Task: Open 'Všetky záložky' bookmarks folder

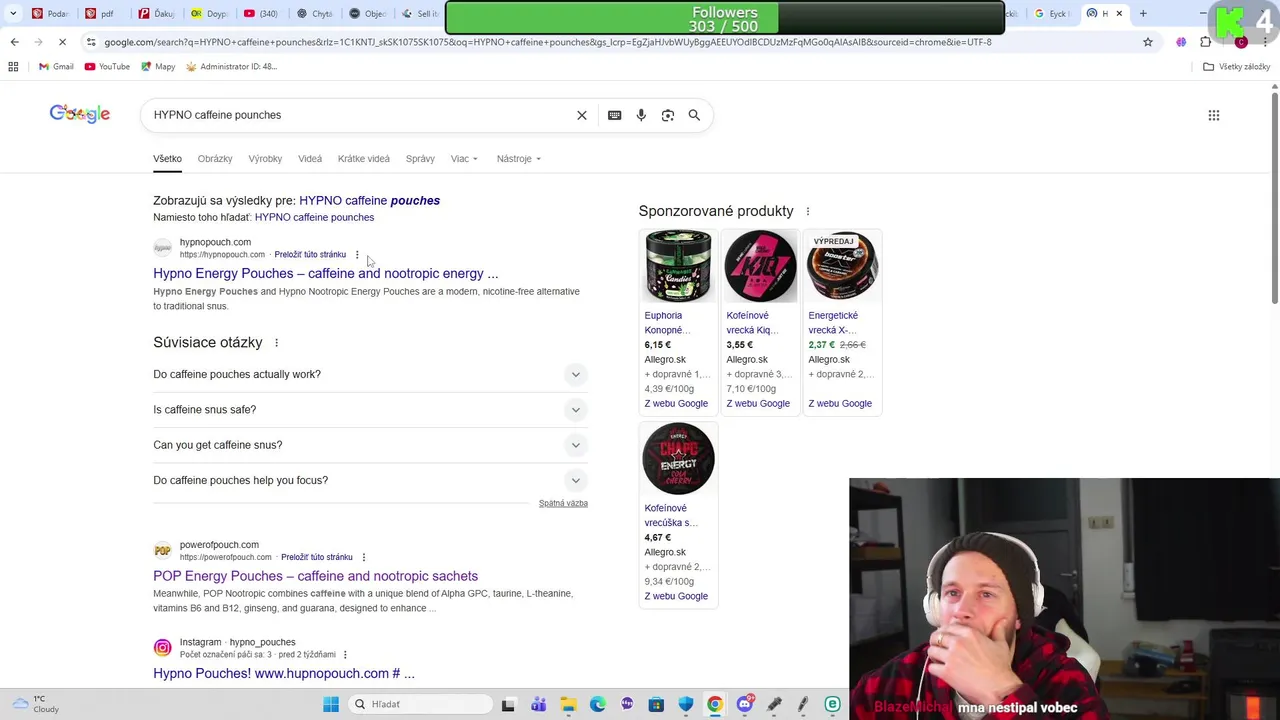Action: 1236,66
